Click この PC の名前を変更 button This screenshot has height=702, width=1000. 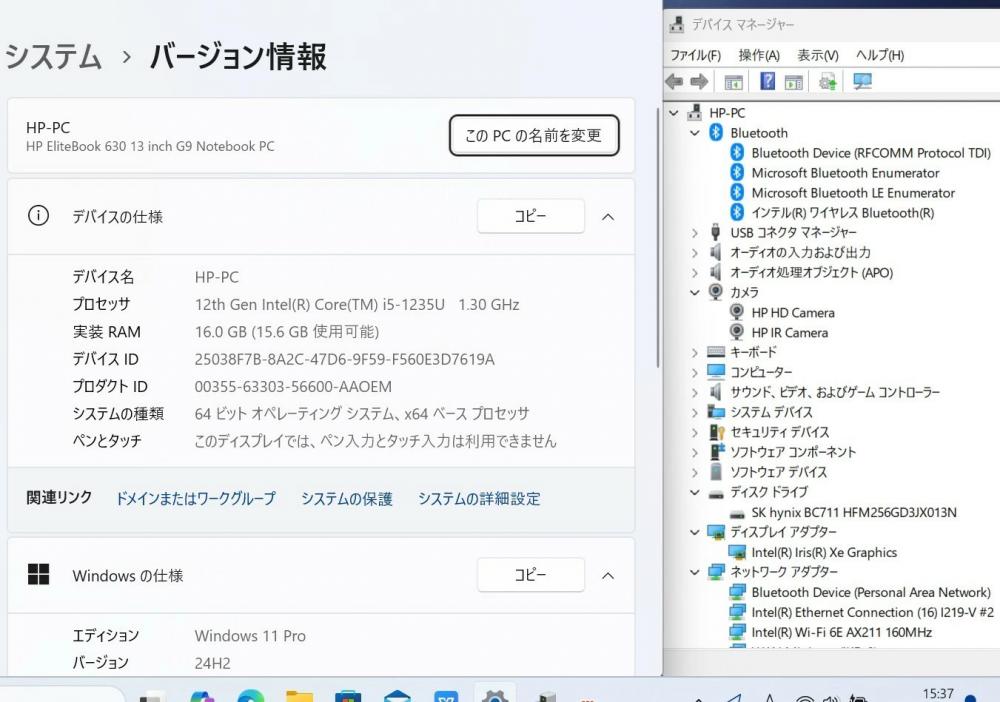pyautogui.click(x=534, y=135)
